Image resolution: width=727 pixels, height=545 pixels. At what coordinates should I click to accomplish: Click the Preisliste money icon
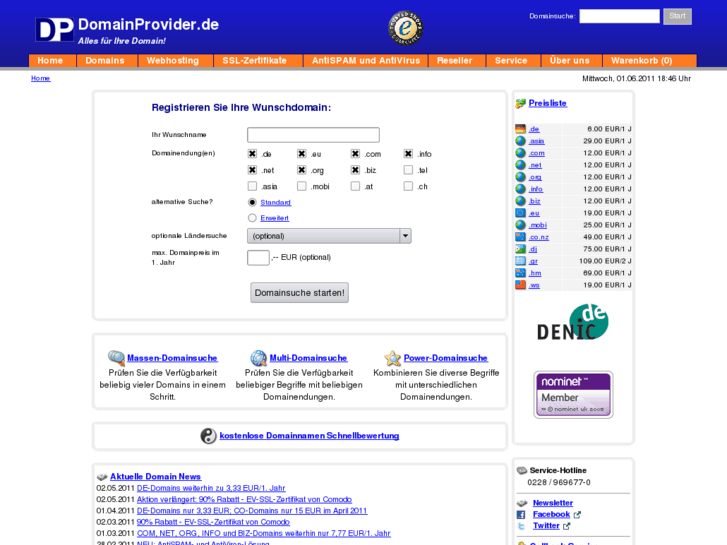pos(521,103)
